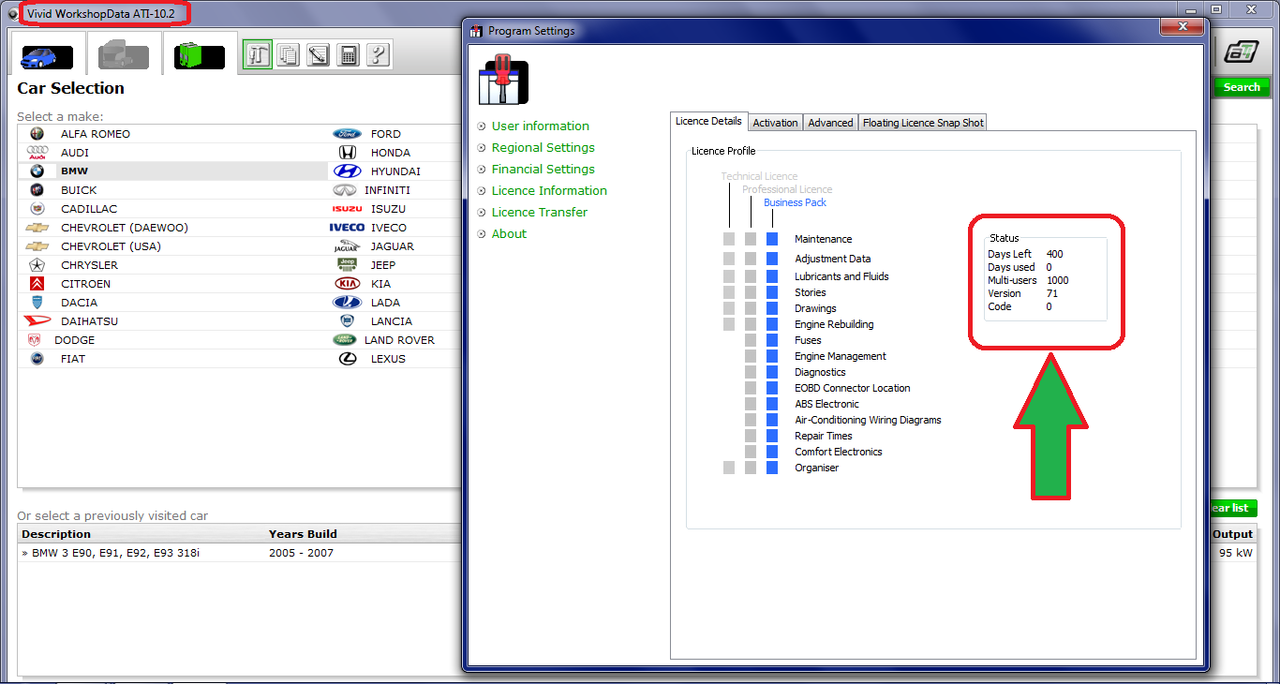Click the Honda logo icon
The width and height of the screenshot is (1280, 684).
347,153
